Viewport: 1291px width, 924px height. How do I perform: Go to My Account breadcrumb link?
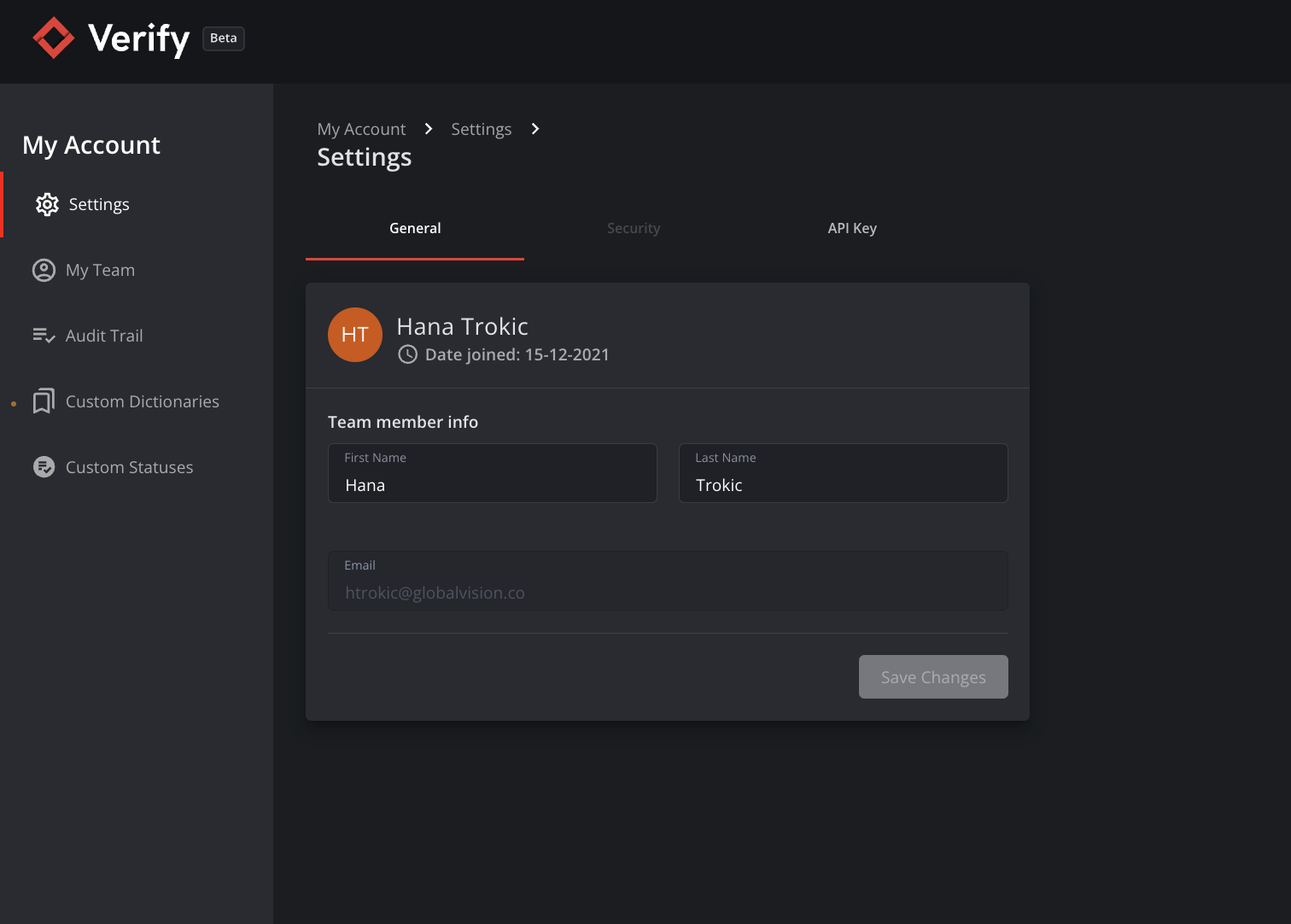click(x=361, y=129)
